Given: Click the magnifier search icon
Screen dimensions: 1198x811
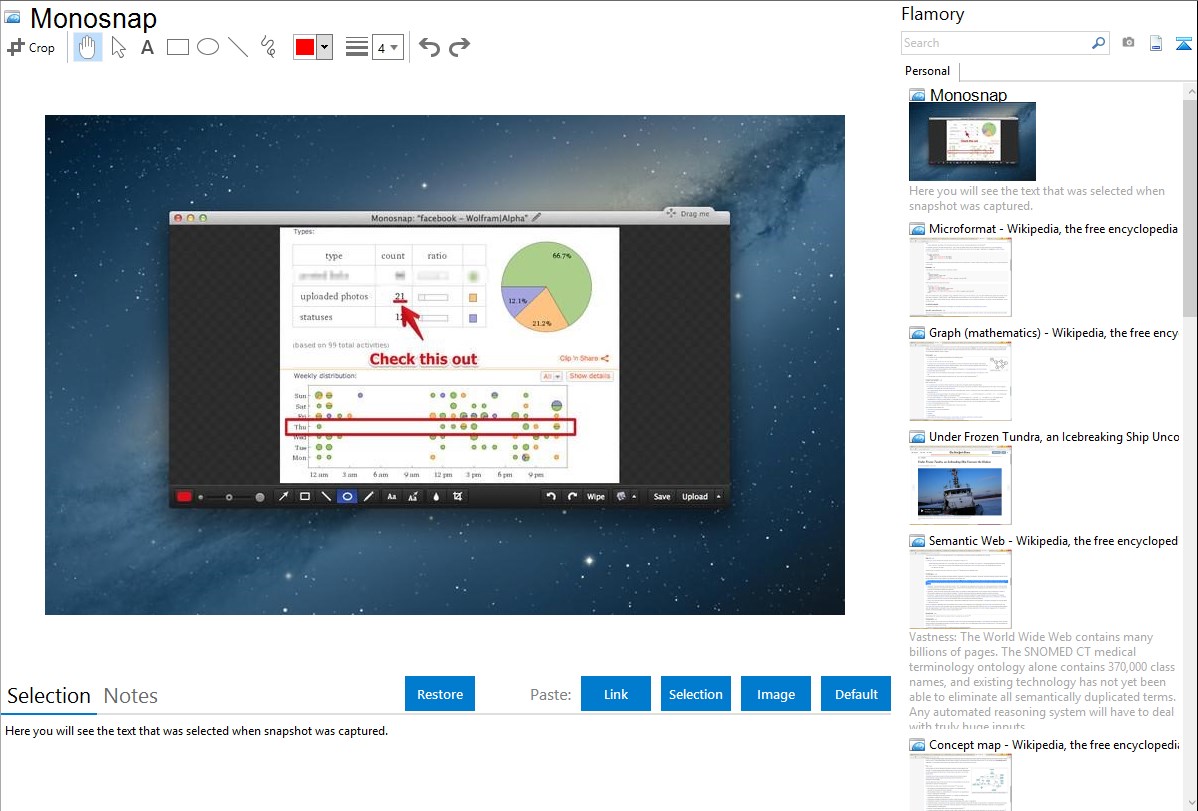Looking at the screenshot, I should click(x=1099, y=43).
